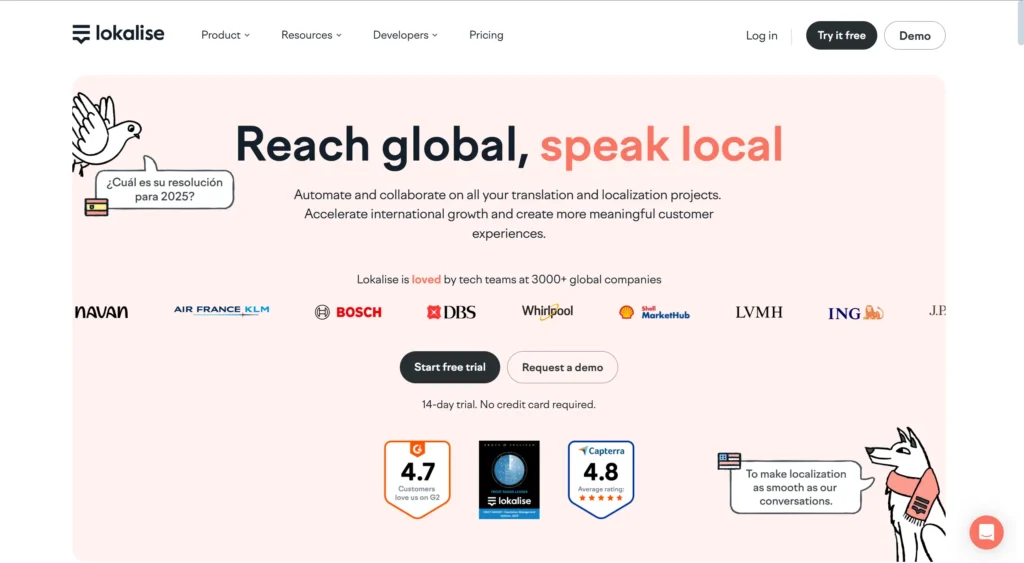Click the Try it free button

point(841,35)
